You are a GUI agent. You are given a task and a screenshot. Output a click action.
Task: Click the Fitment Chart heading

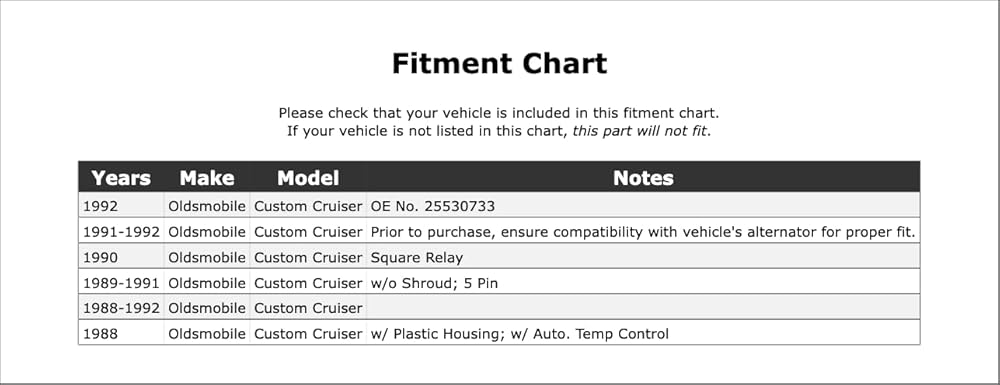pyautogui.click(x=499, y=64)
